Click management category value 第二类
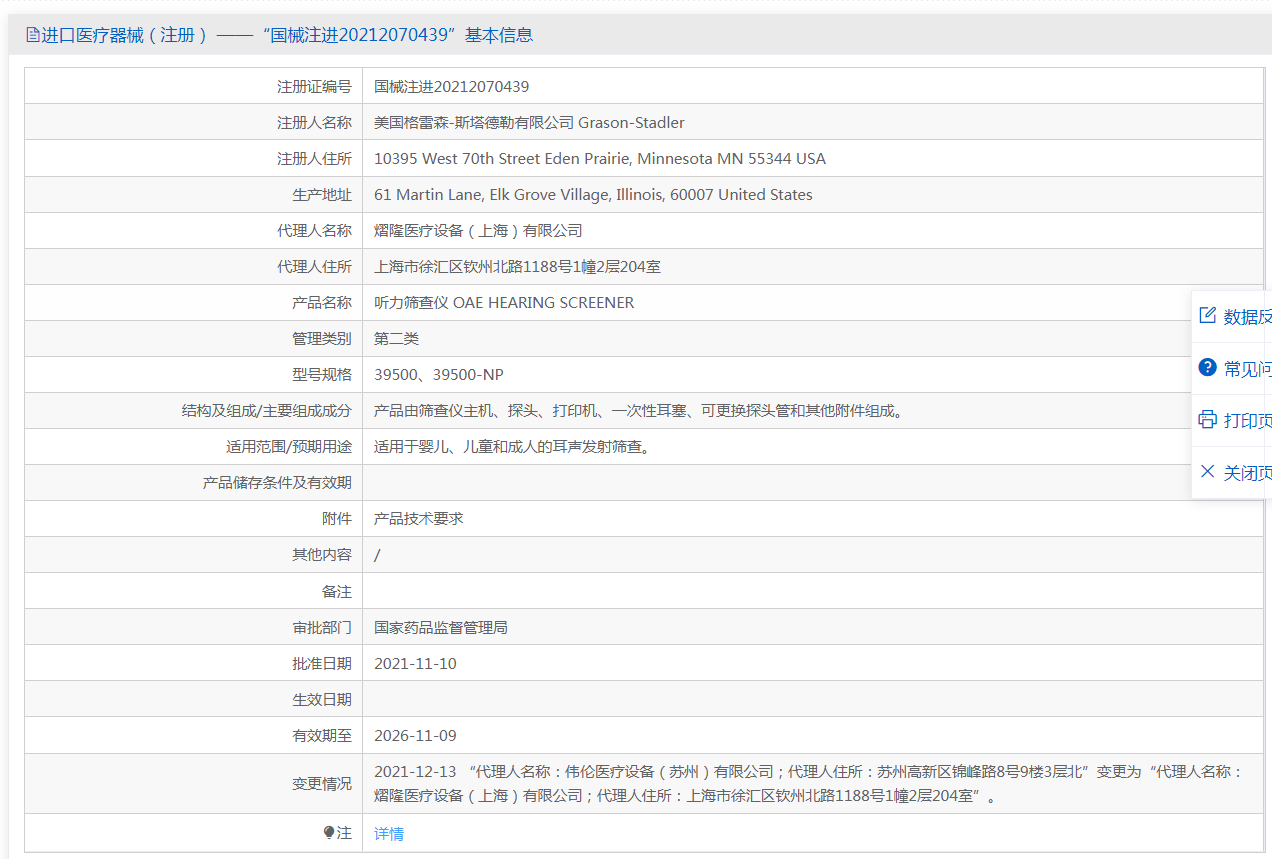This screenshot has height=859, width=1272. [x=396, y=339]
